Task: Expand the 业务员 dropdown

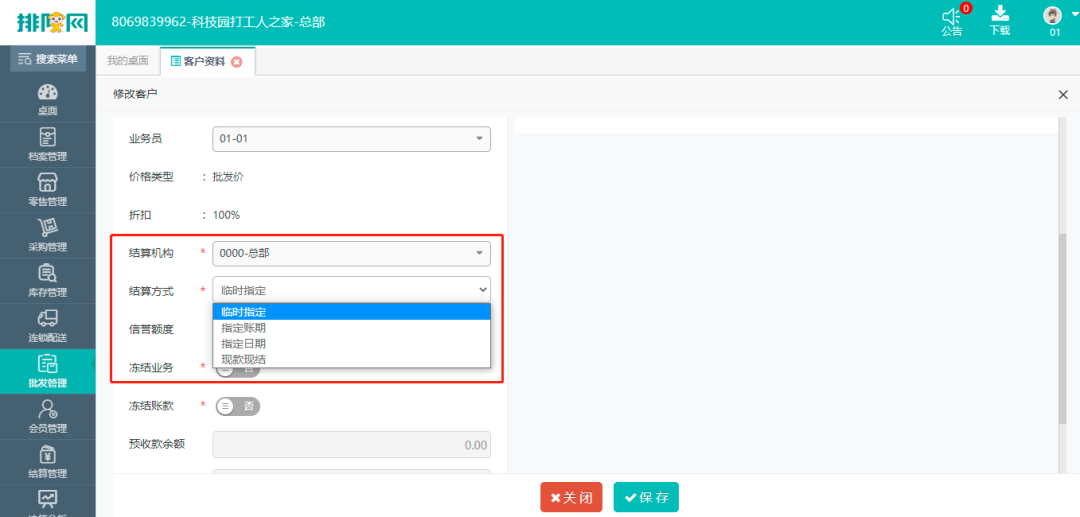Action: (351, 139)
